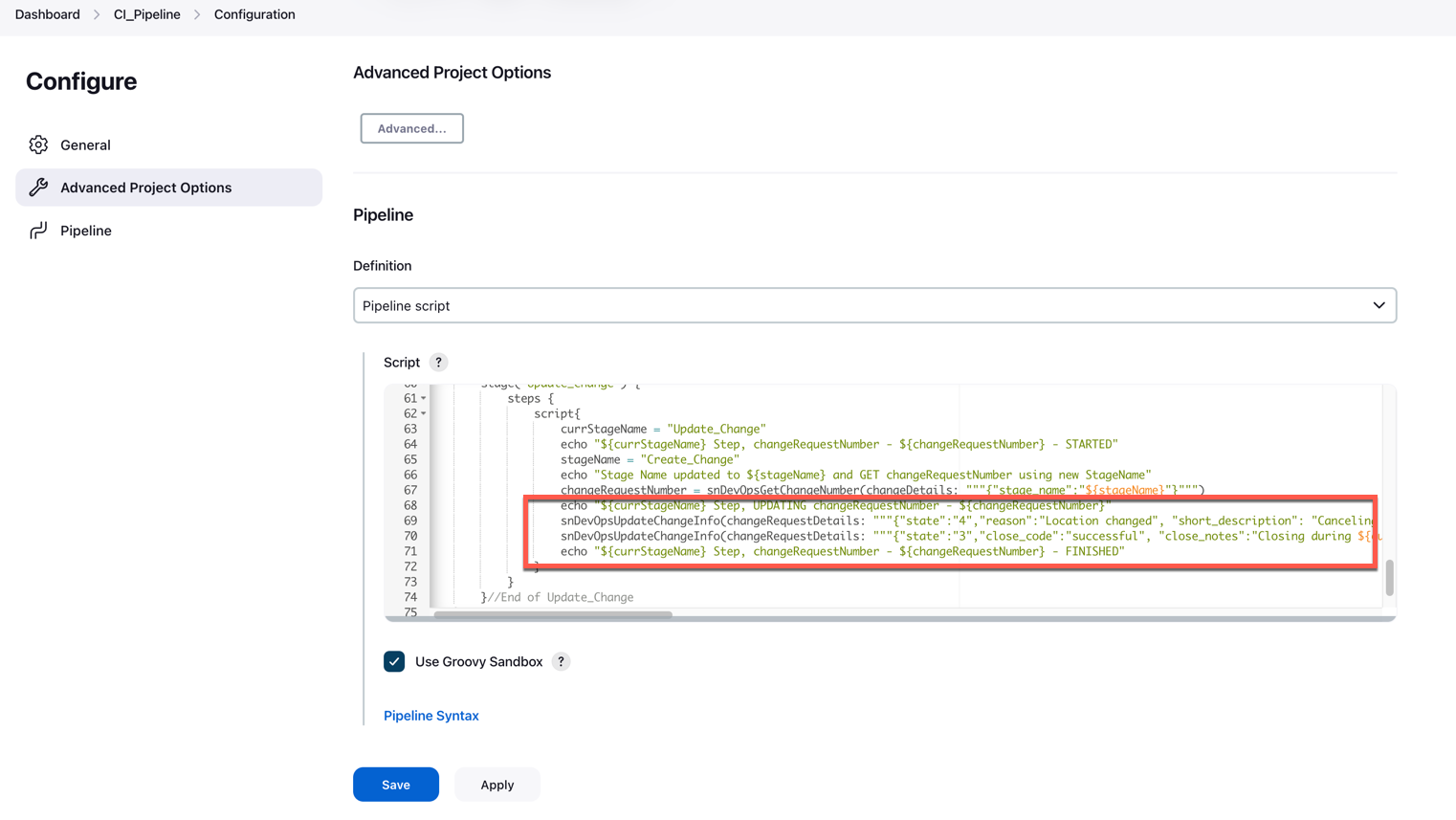Click line 71 echo FINISHED statement
Image resolution: width=1456 pixels, height=820 pixels.
pyautogui.click(x=843, y=552)
